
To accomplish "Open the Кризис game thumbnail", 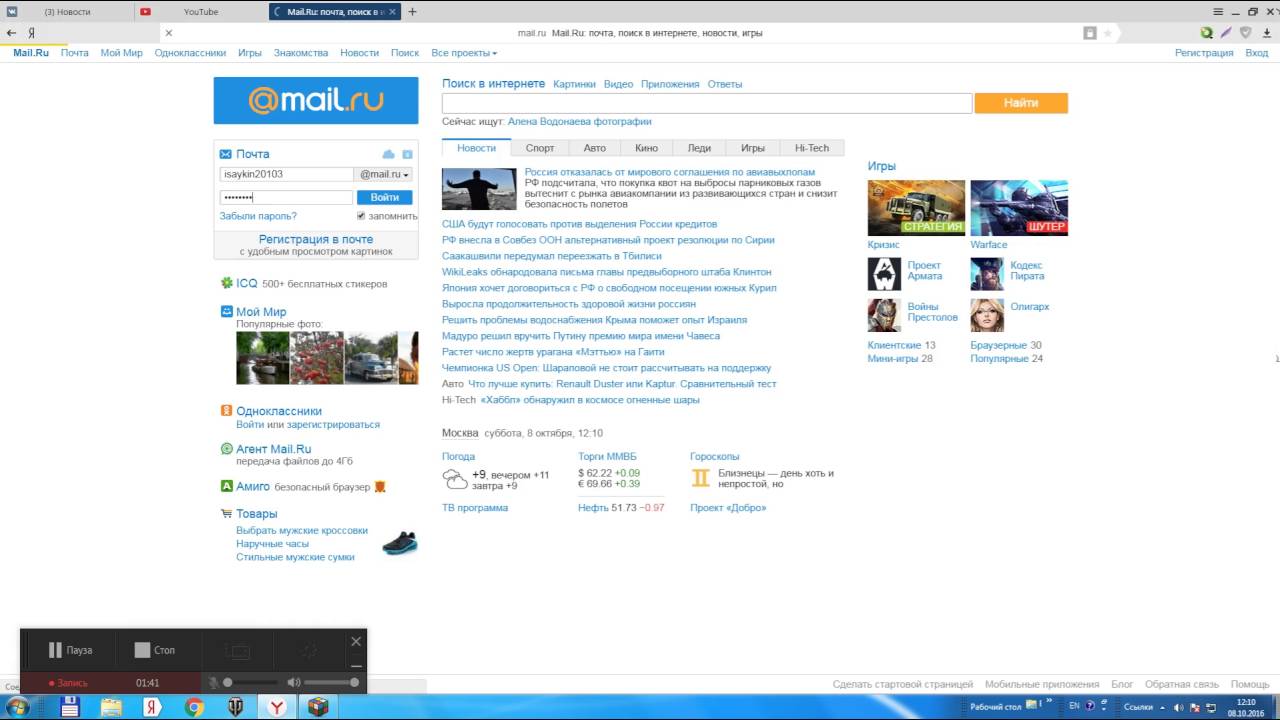I will (x=916, y=207).
